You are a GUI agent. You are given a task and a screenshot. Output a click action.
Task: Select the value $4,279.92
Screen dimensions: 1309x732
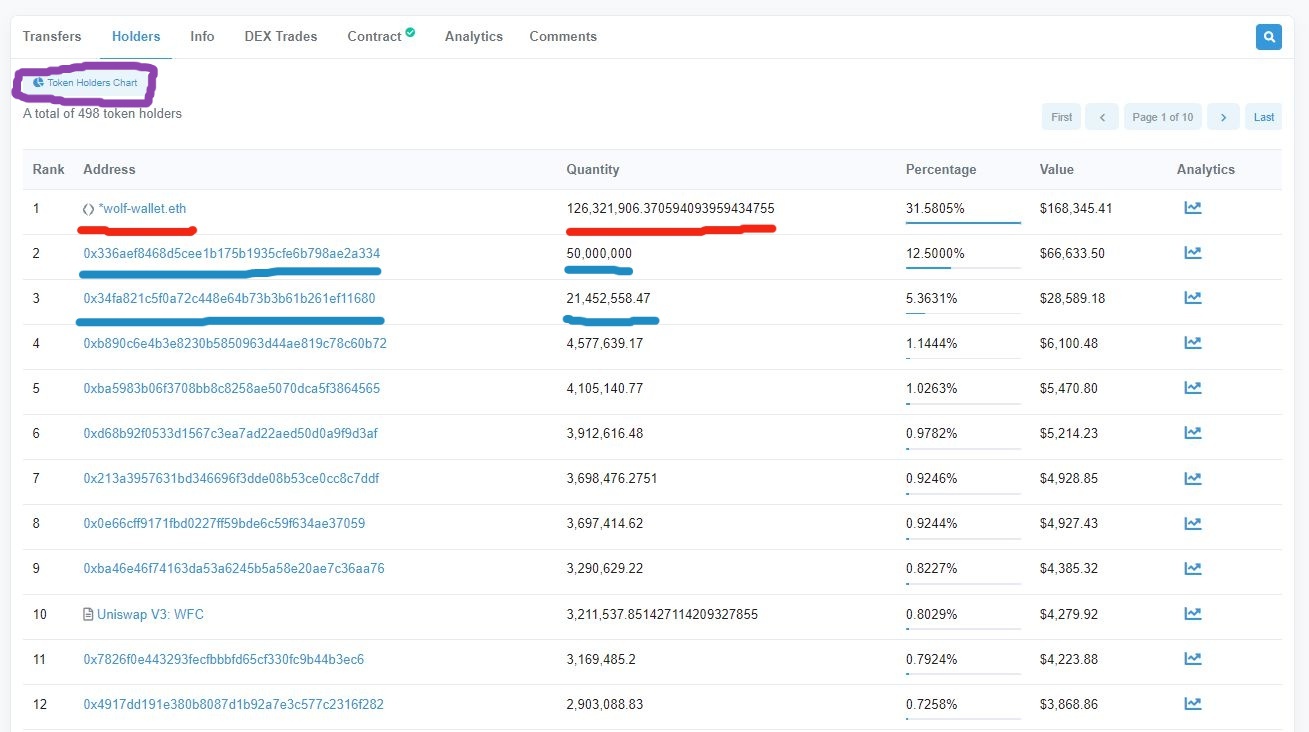coord(1069,613)
